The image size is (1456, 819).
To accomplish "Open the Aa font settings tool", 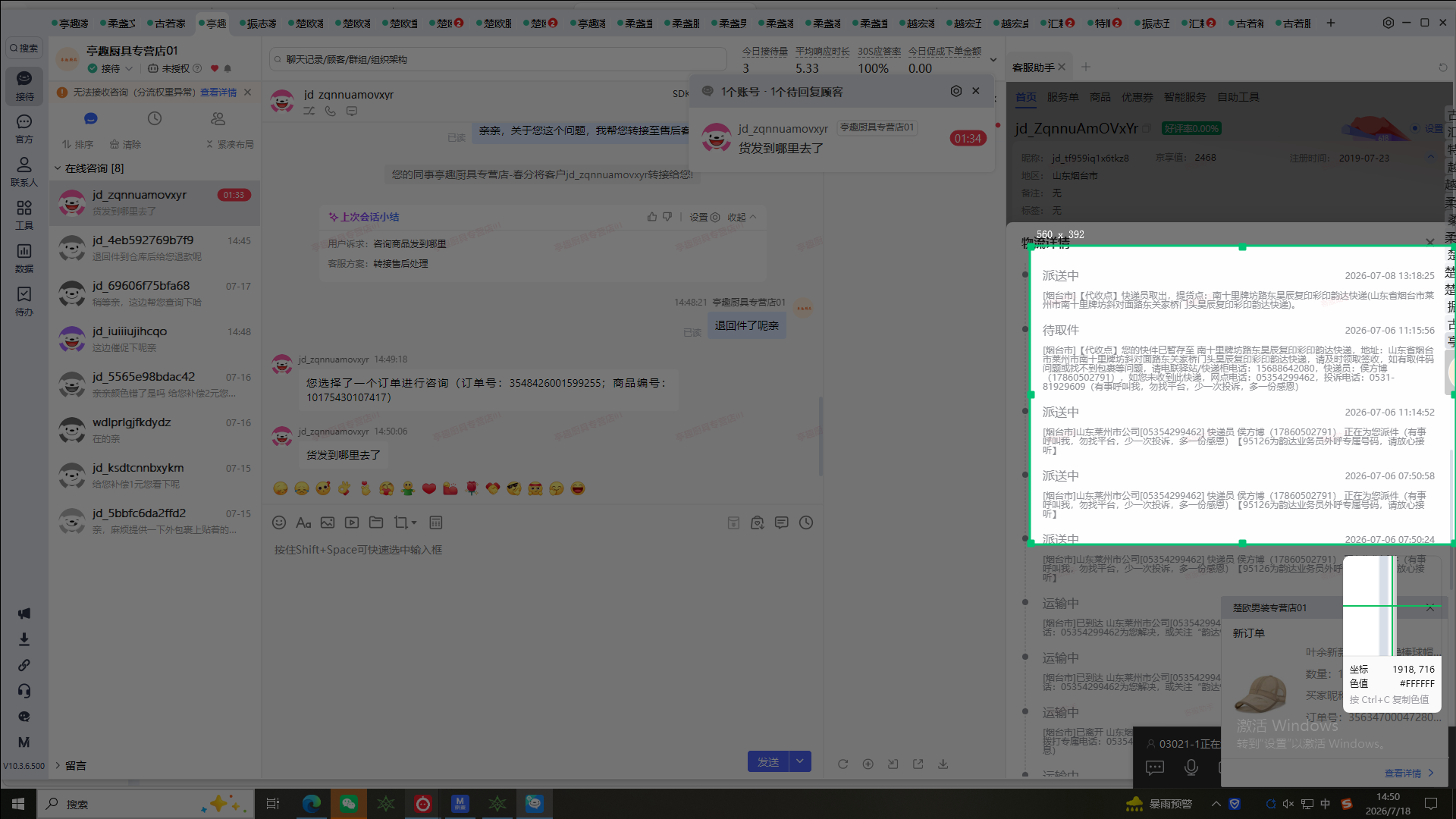I will point(303,522).
